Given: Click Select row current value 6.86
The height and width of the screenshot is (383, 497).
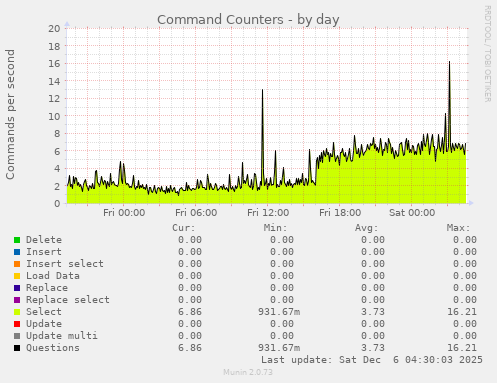Looking at the screenshot, I should click(190, 312).
